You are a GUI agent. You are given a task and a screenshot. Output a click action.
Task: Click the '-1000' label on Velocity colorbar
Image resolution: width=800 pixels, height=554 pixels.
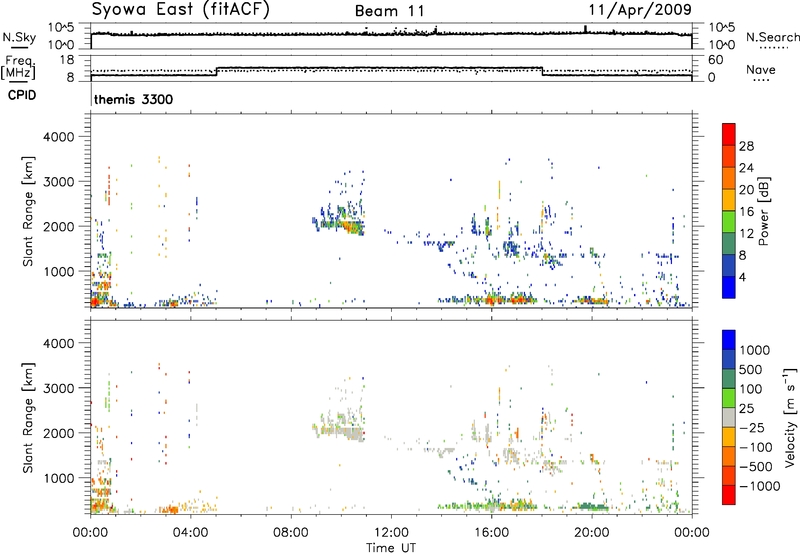[x=760, y=486]
